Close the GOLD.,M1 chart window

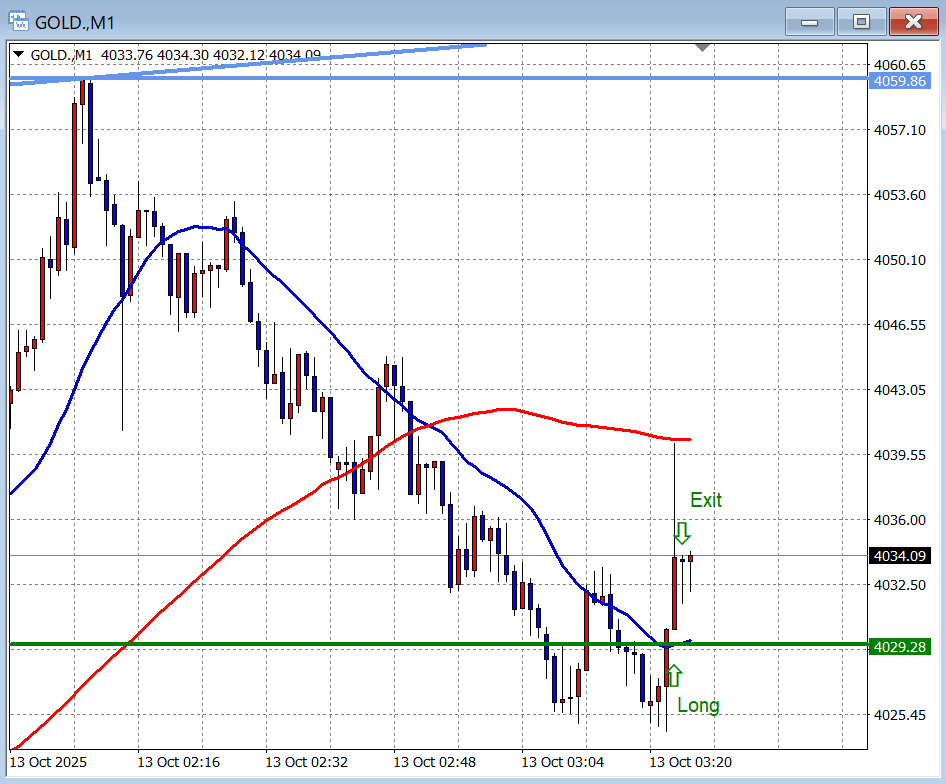(x=913, y=21)
